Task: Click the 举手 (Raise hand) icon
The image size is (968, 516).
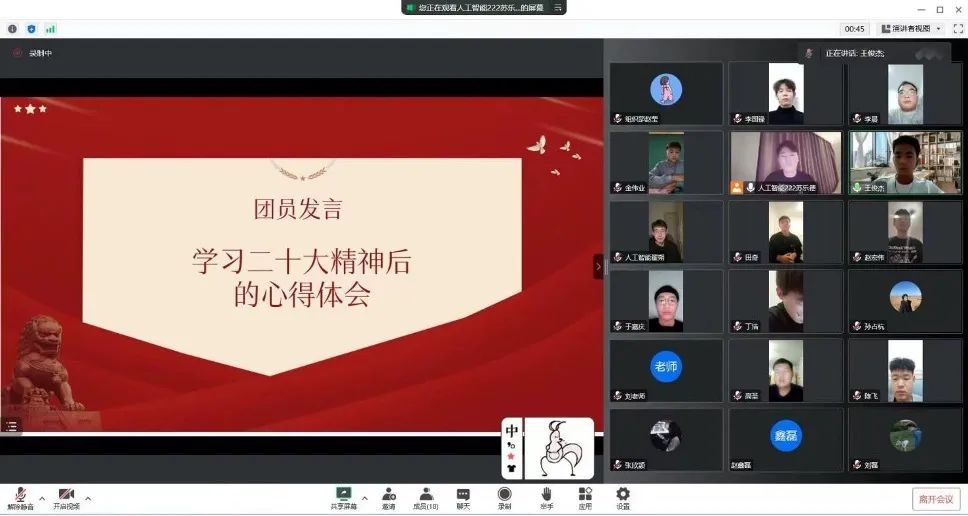Action: [547, 495]
